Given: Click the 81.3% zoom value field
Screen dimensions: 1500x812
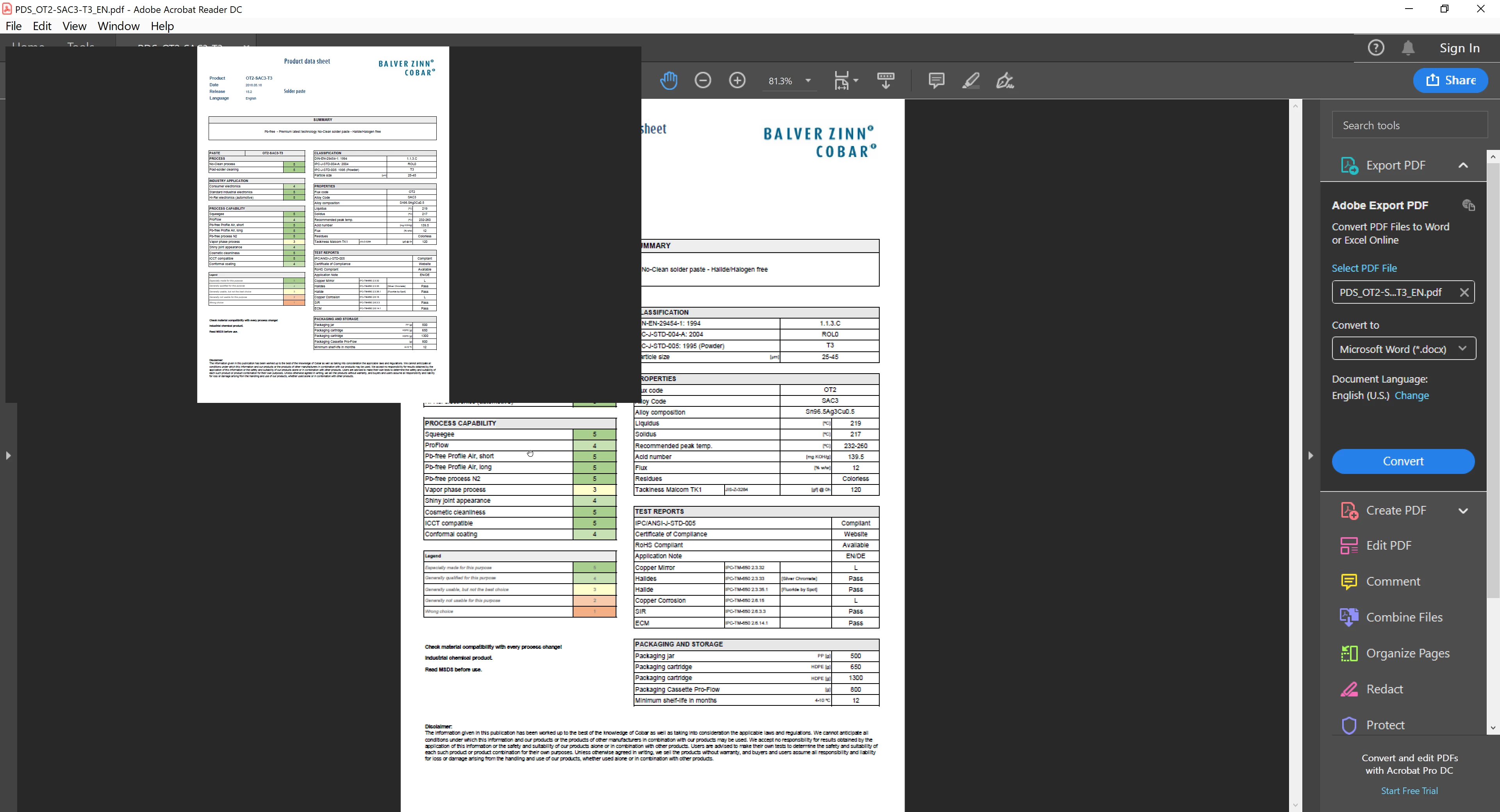Looking at the screenshot, I should [780, 81].
